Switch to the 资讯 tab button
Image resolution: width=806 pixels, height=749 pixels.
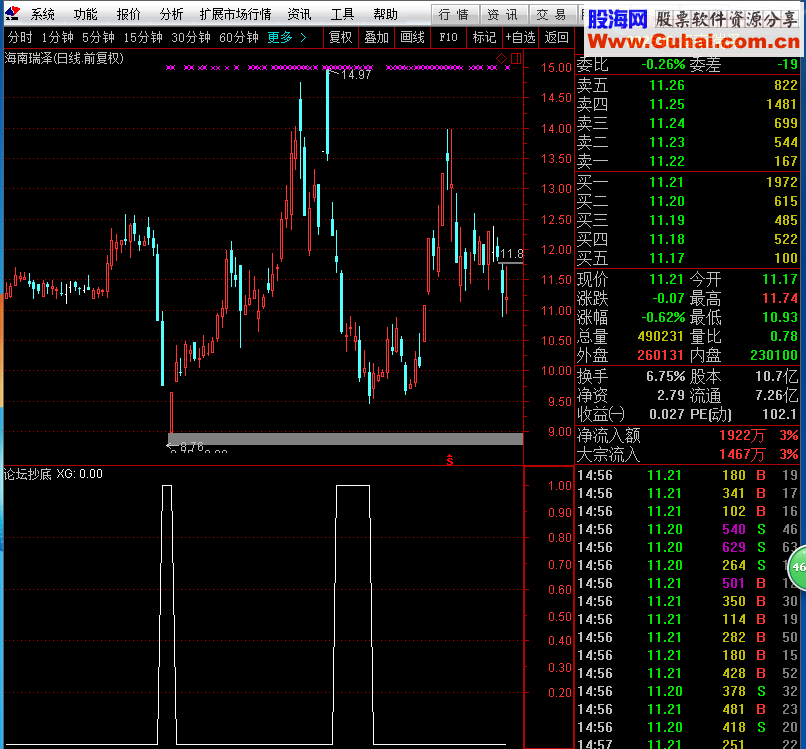[503, 15]
